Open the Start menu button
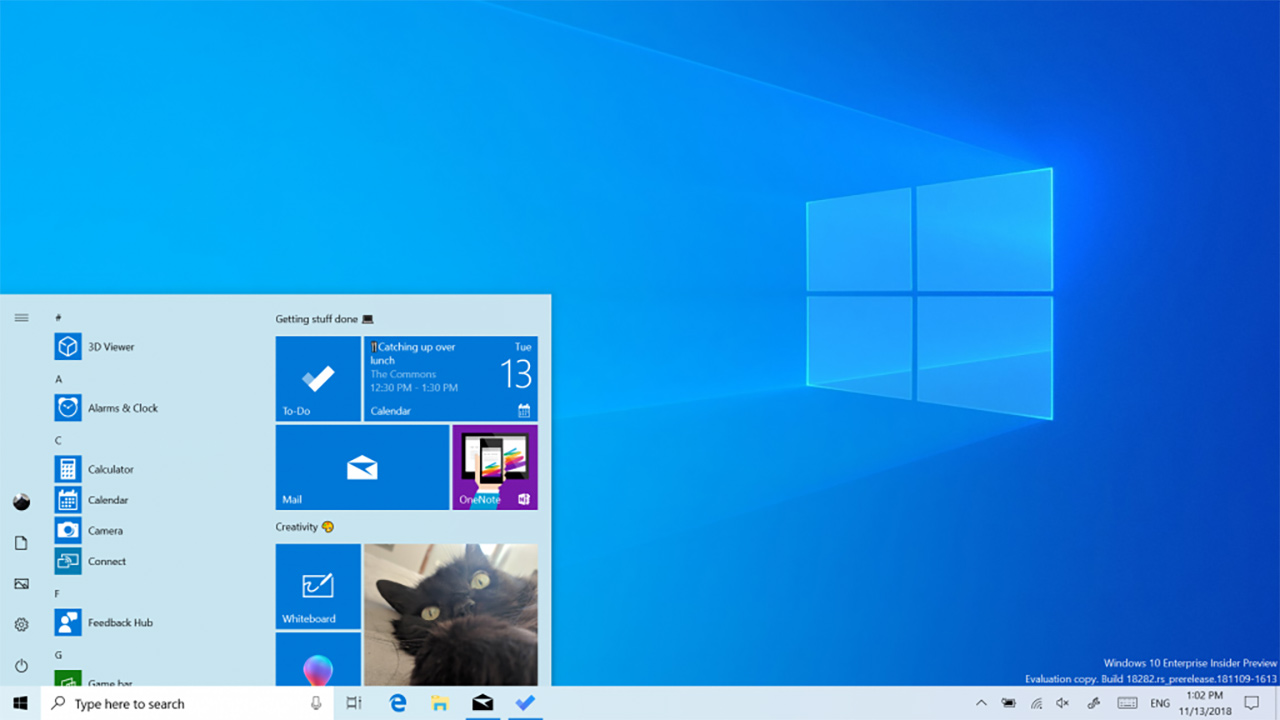 pos(20,703)
